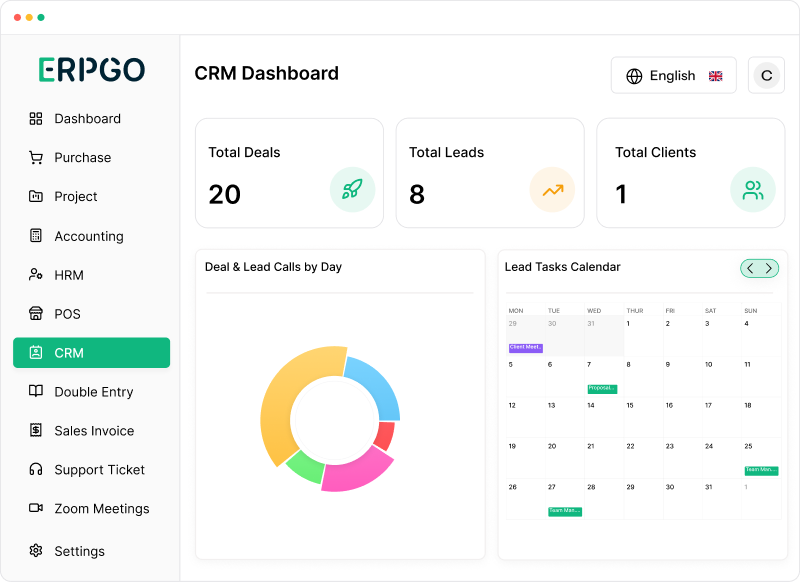This screenshot has width=800, height=582.
Task: Click the SAT column header in calendar
Action: 710,311
